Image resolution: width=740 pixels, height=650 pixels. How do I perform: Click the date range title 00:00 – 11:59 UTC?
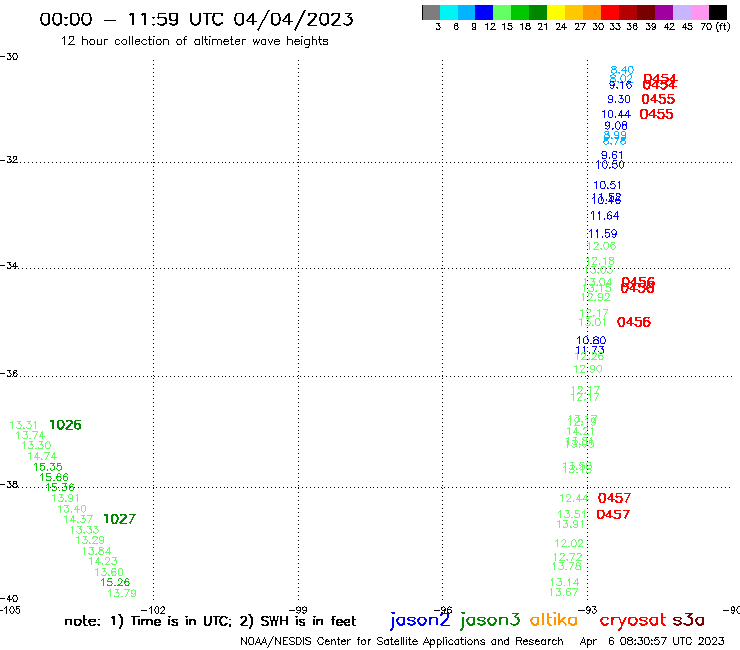coord(196,19)
